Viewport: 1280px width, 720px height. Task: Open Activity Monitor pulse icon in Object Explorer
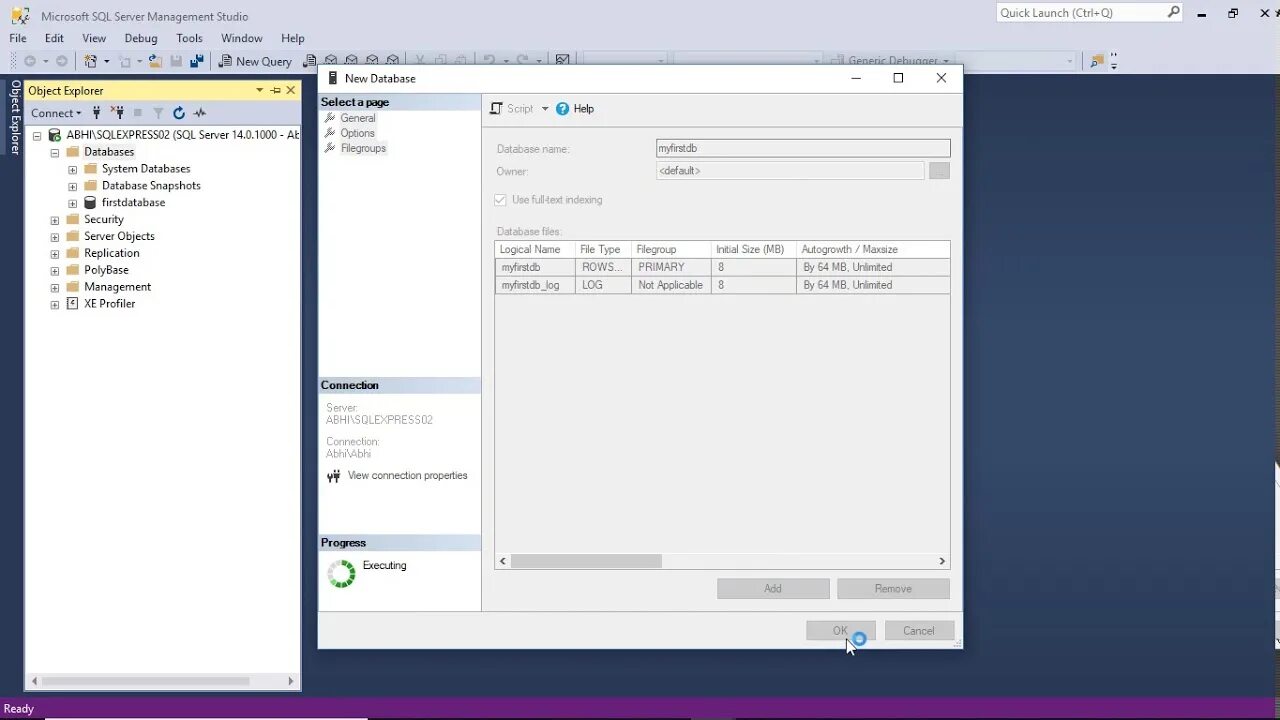(x=200, y=113)
